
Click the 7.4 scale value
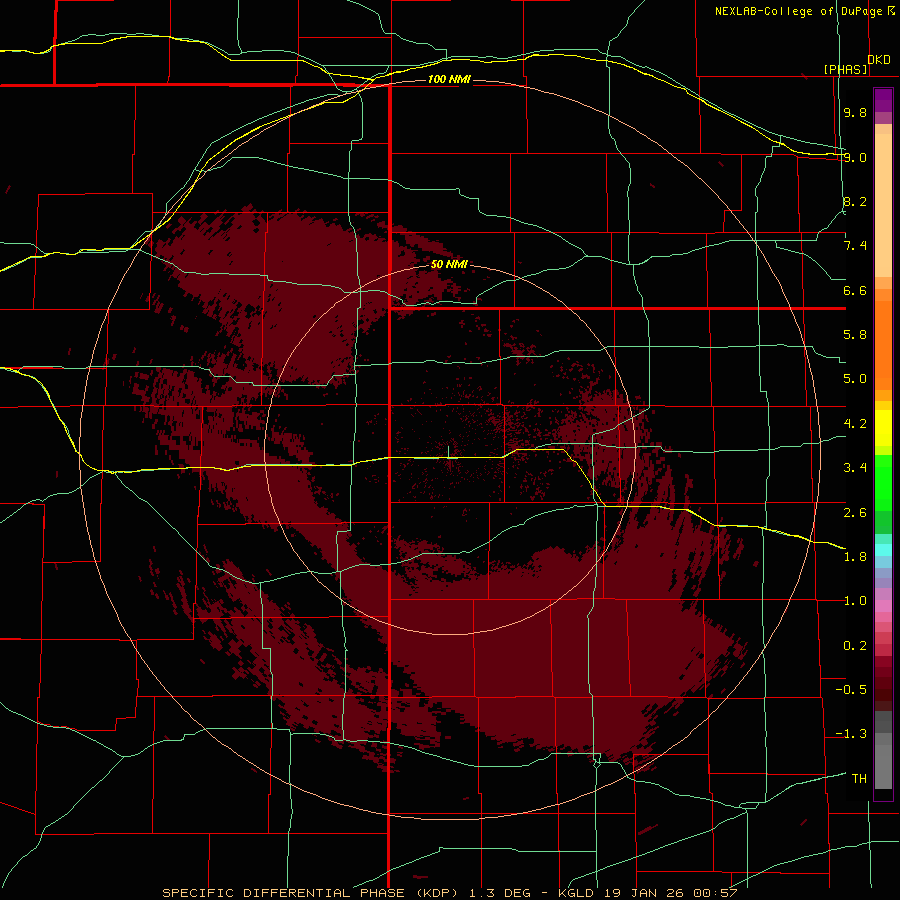pyautogui.click(x=855, y=246)
